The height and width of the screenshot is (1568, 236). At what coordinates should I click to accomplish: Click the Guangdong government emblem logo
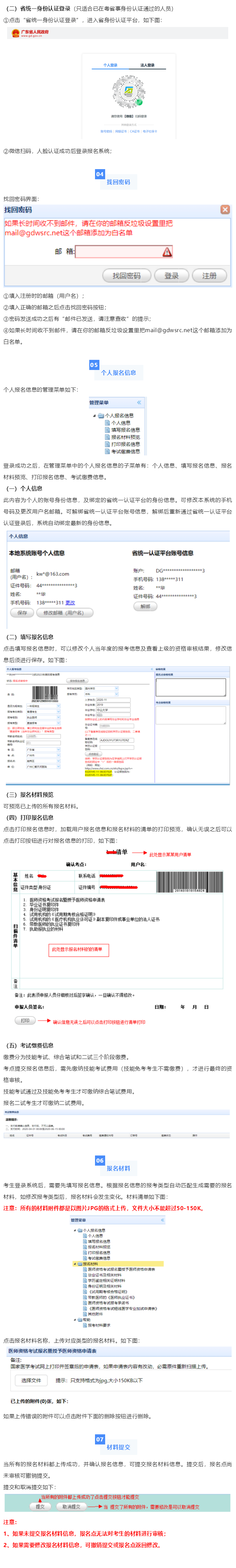click(x=16, y=33)
